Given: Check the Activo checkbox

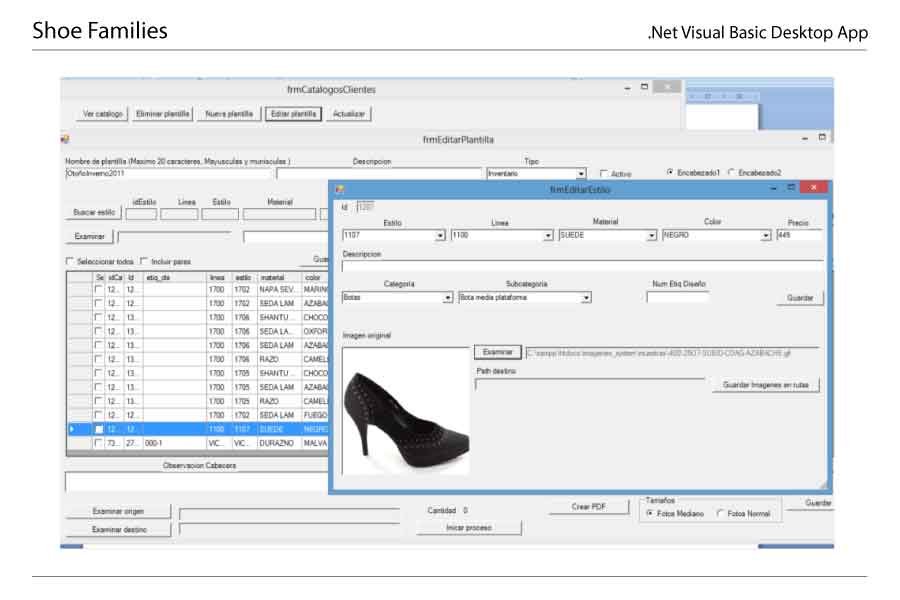Looking at the screenshot, I should tap(603, 174).
